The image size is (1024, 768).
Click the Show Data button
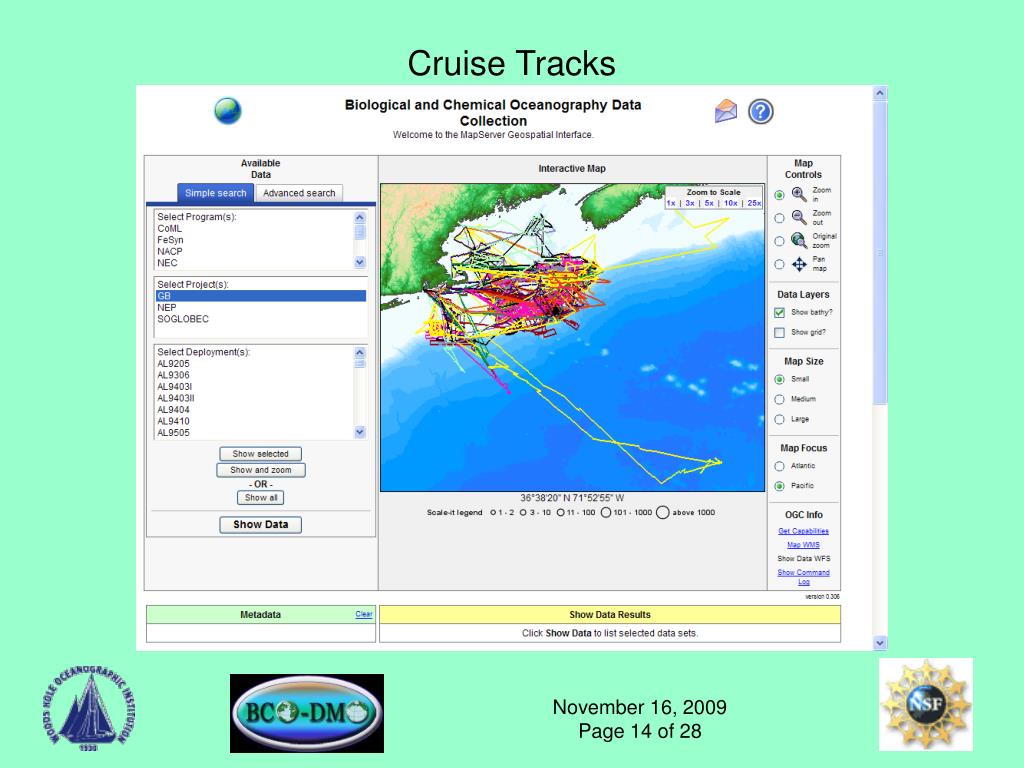pos(261,524)
